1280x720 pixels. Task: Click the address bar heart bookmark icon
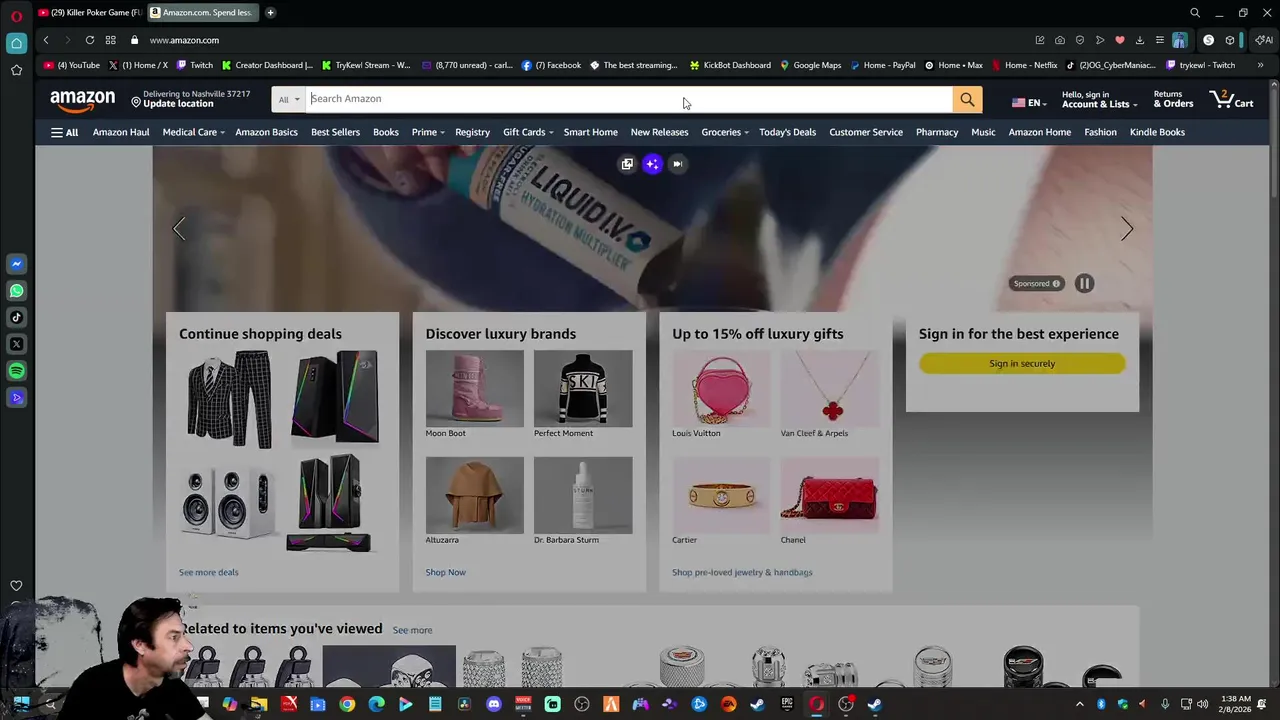pyautogui.click(x=1120, y=40)
